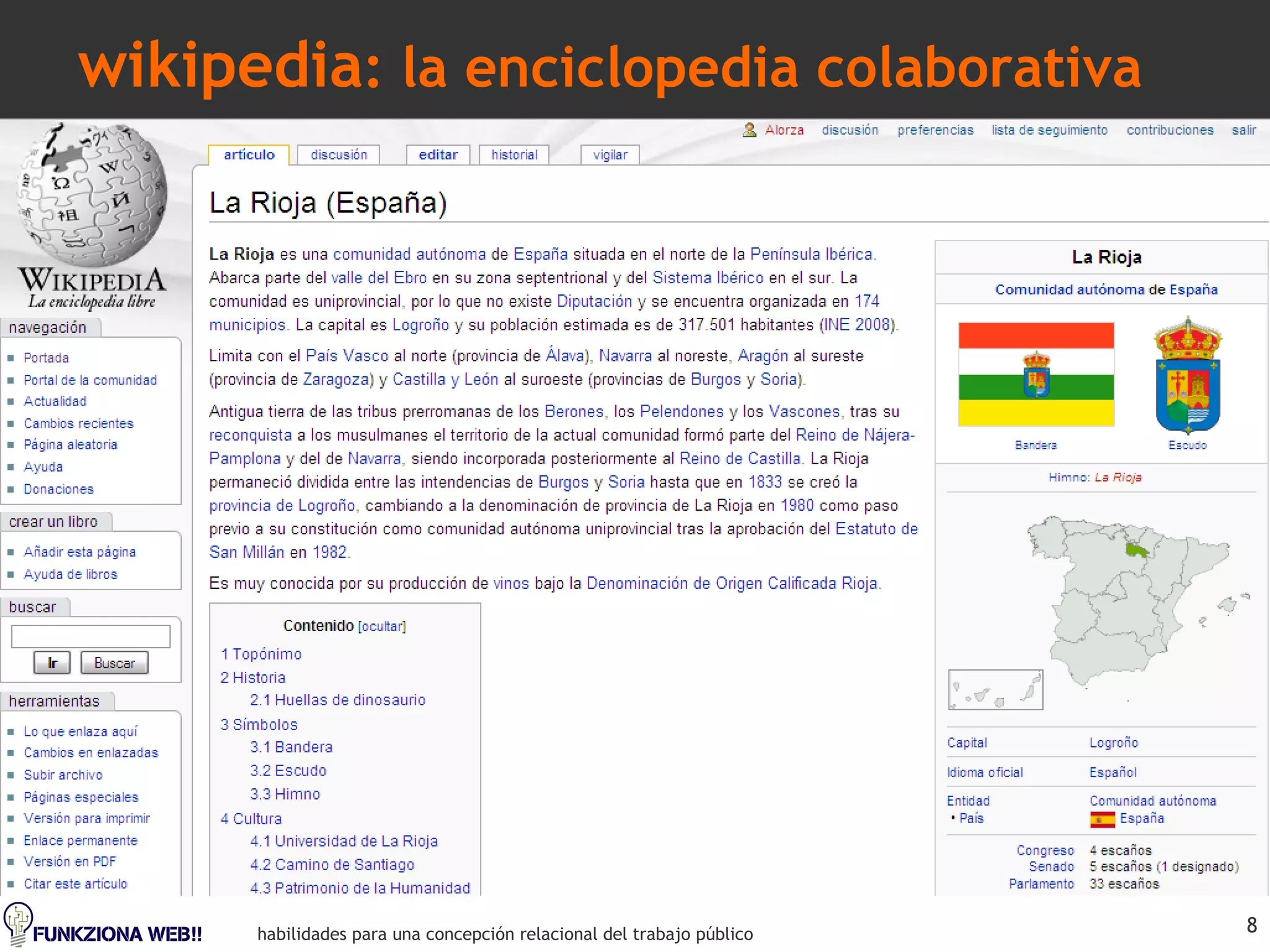The height and width of the screenshot is (952, 1270).
Task: Select the vigilar tab
Action: point(610,154)
